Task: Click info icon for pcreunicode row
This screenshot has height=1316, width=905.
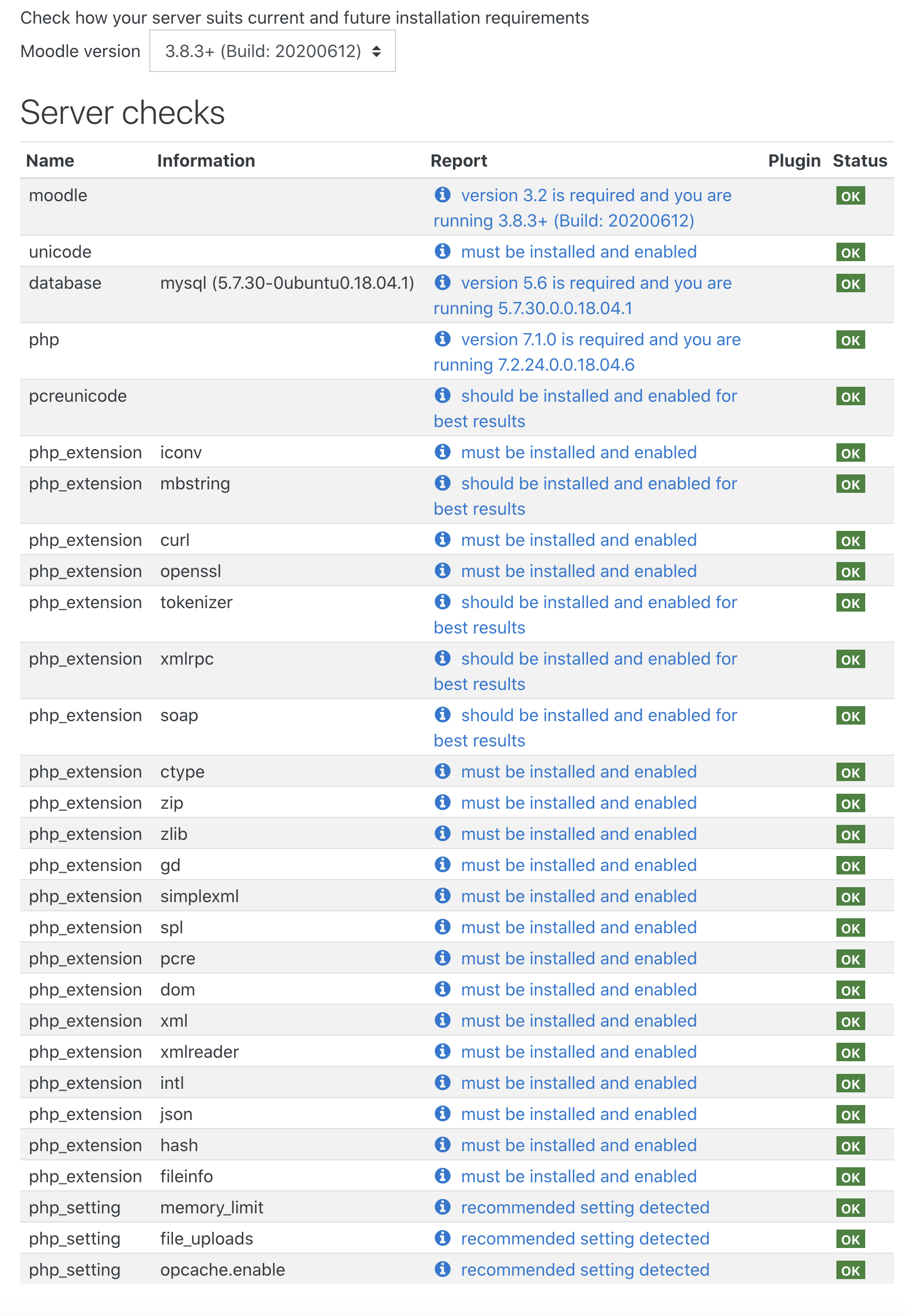Action: pyautogui.click(x=442, y=395)
